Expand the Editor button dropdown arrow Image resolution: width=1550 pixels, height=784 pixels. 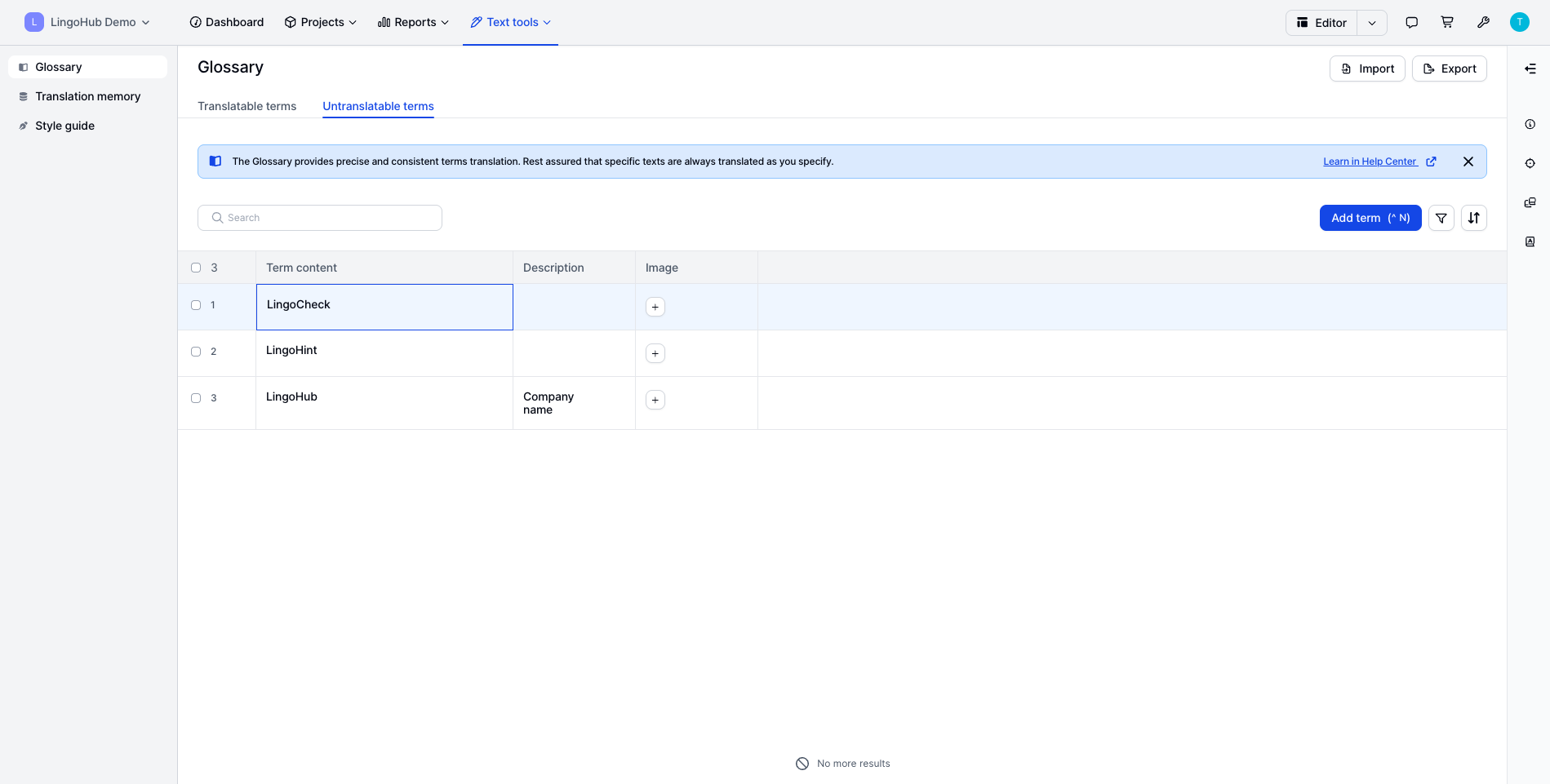coord(1372,23)
